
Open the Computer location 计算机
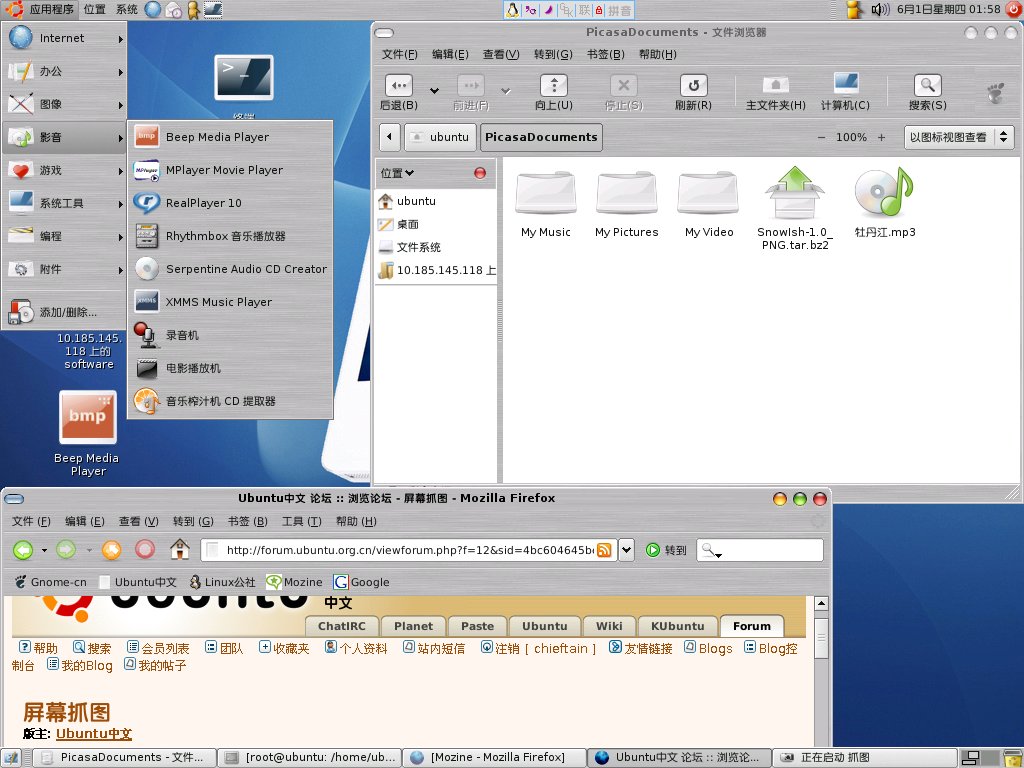point(846,92)
